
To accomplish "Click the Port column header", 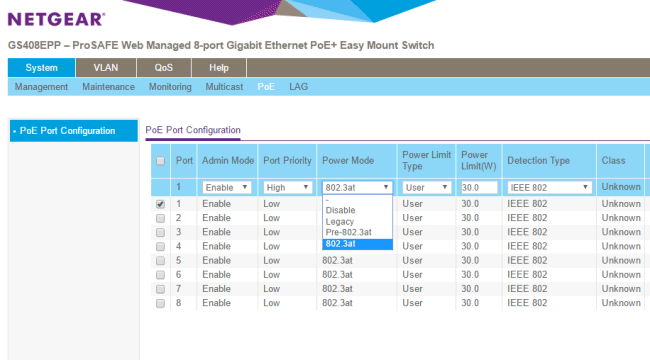I will coord(184,161).
